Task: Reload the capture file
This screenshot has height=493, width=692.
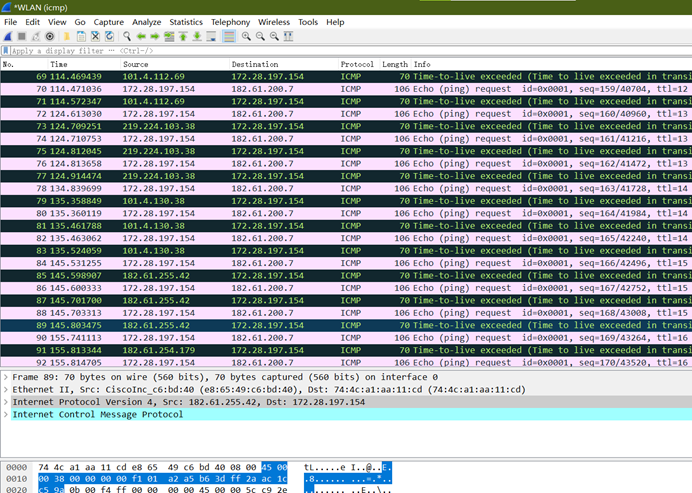Action: (109, 36)
